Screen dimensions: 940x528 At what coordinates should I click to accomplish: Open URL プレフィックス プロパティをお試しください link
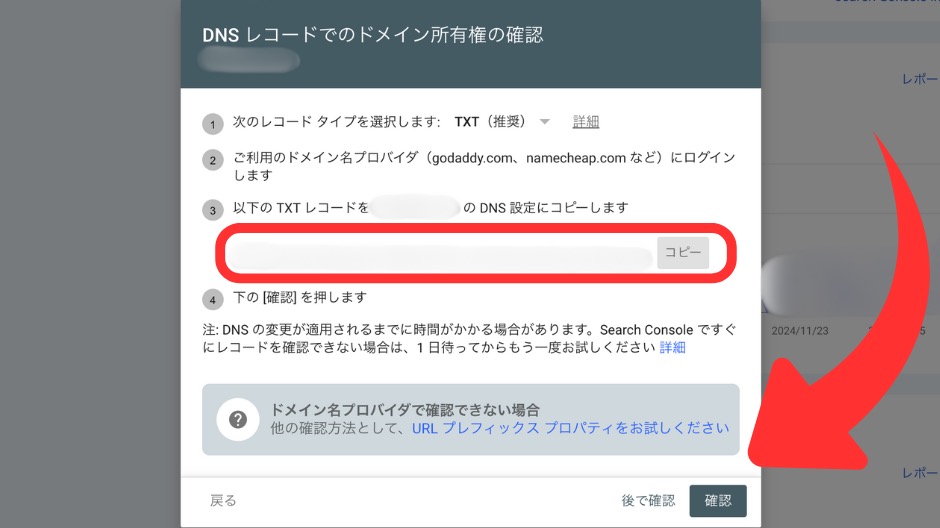point(570,428)
